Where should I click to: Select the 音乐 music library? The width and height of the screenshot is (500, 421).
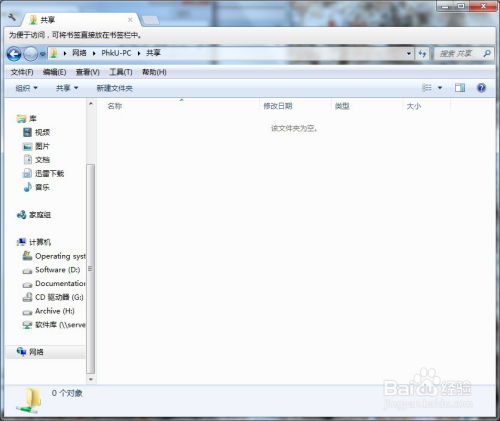pyautogui.click(x=37, y=187)
